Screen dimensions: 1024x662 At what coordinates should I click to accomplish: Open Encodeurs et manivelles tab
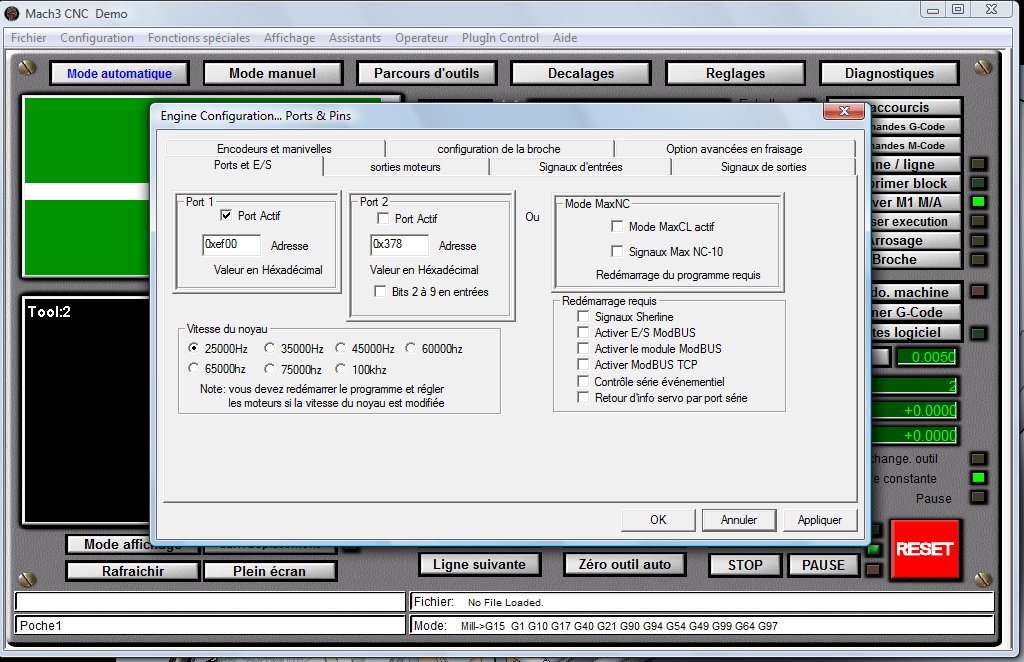coord(274,149)
